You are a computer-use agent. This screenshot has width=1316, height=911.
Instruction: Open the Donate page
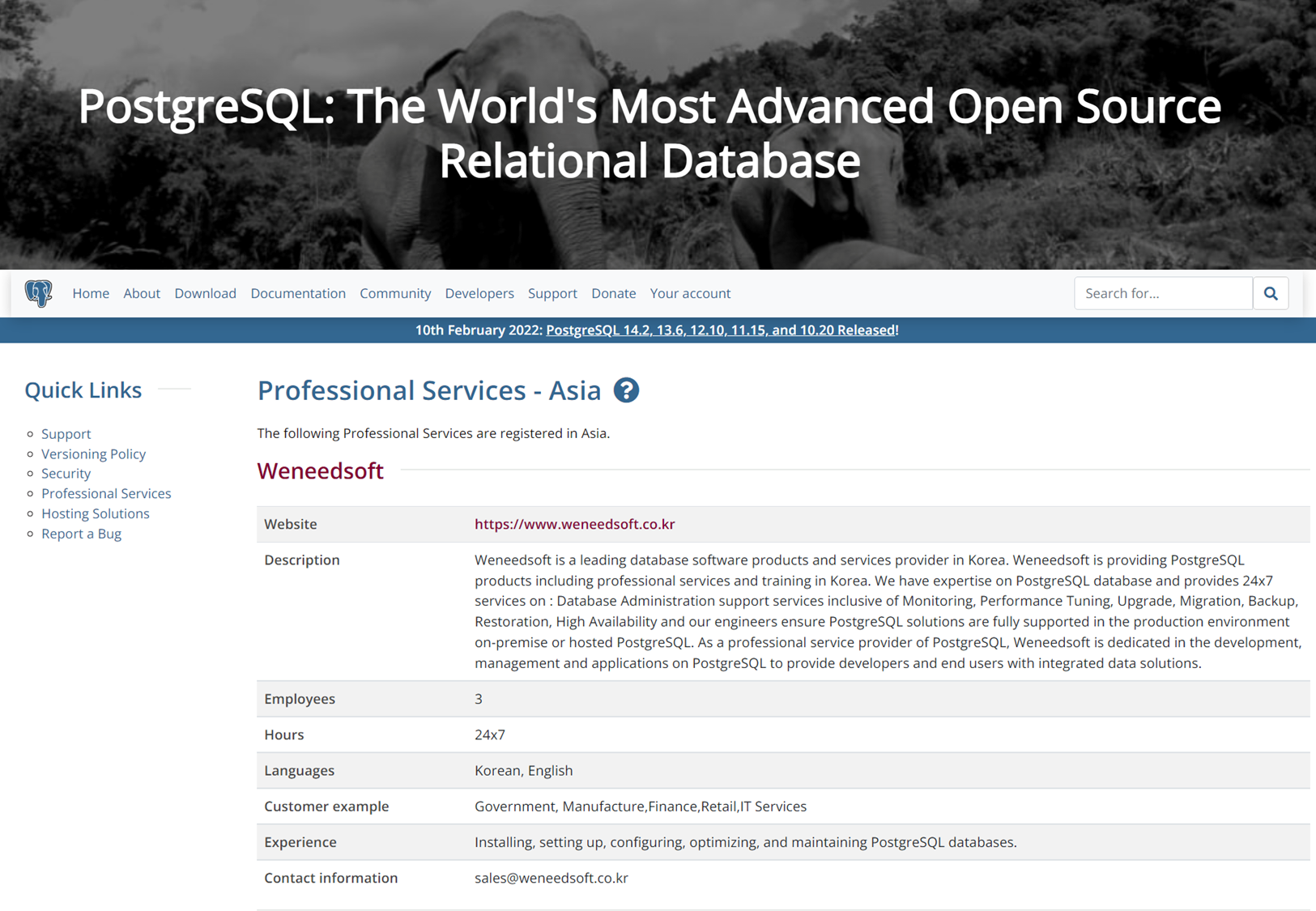coord(613,293)
